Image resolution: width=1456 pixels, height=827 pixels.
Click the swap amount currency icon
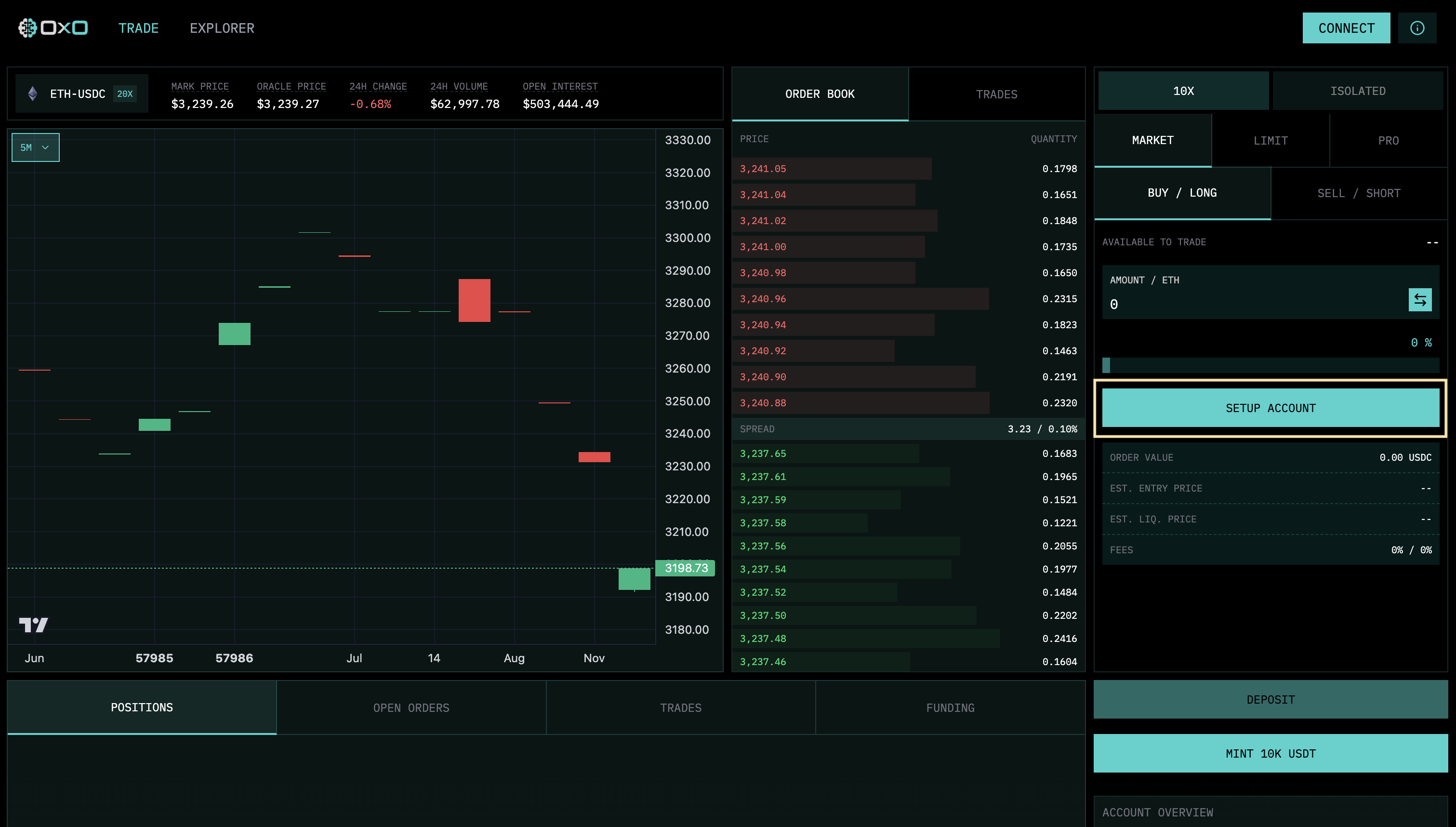pyautogui.click(x=1420, y=300)
